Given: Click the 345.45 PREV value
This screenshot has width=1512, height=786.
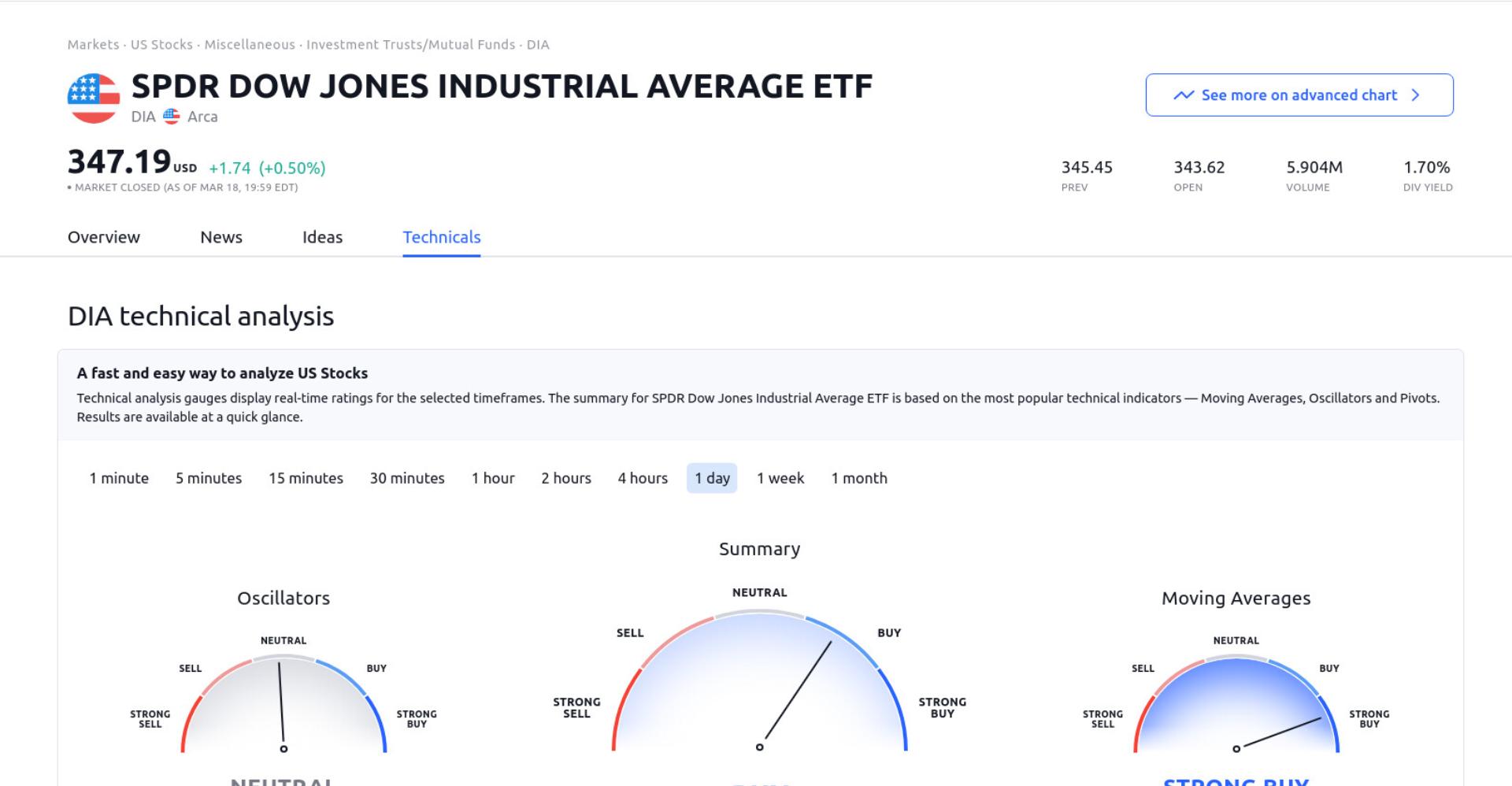Looking at the screenshot, I should coord(1087,167).
